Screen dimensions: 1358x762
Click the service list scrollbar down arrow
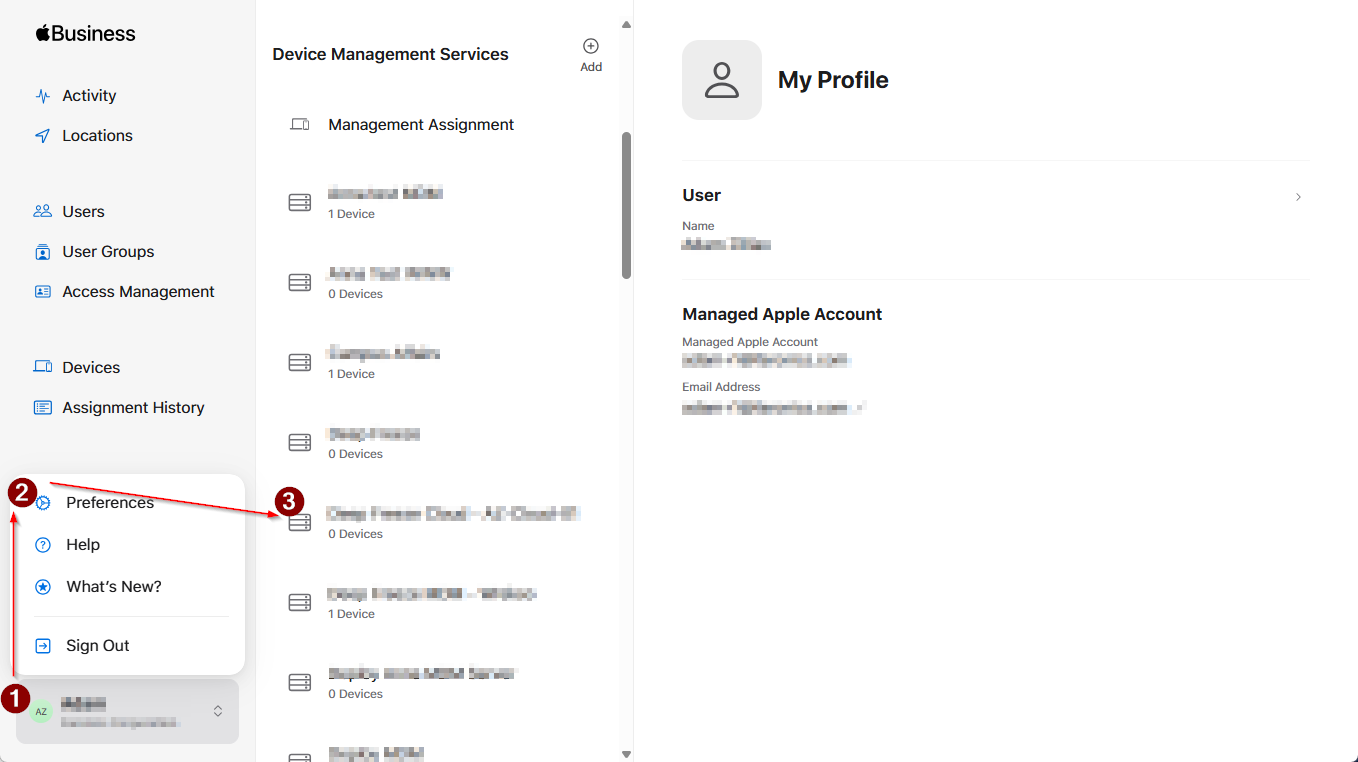[626, 754]
